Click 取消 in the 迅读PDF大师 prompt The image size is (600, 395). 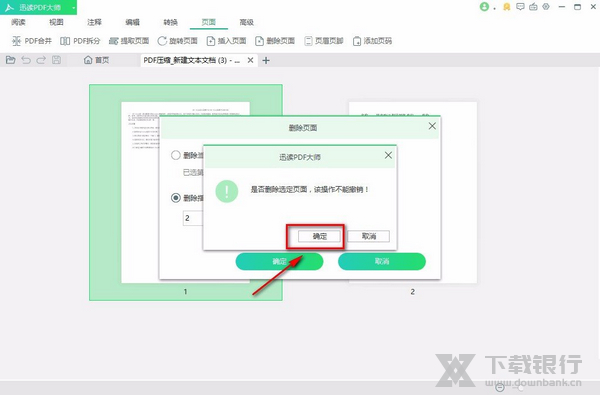pyautogui.click(x=368, y=236)
